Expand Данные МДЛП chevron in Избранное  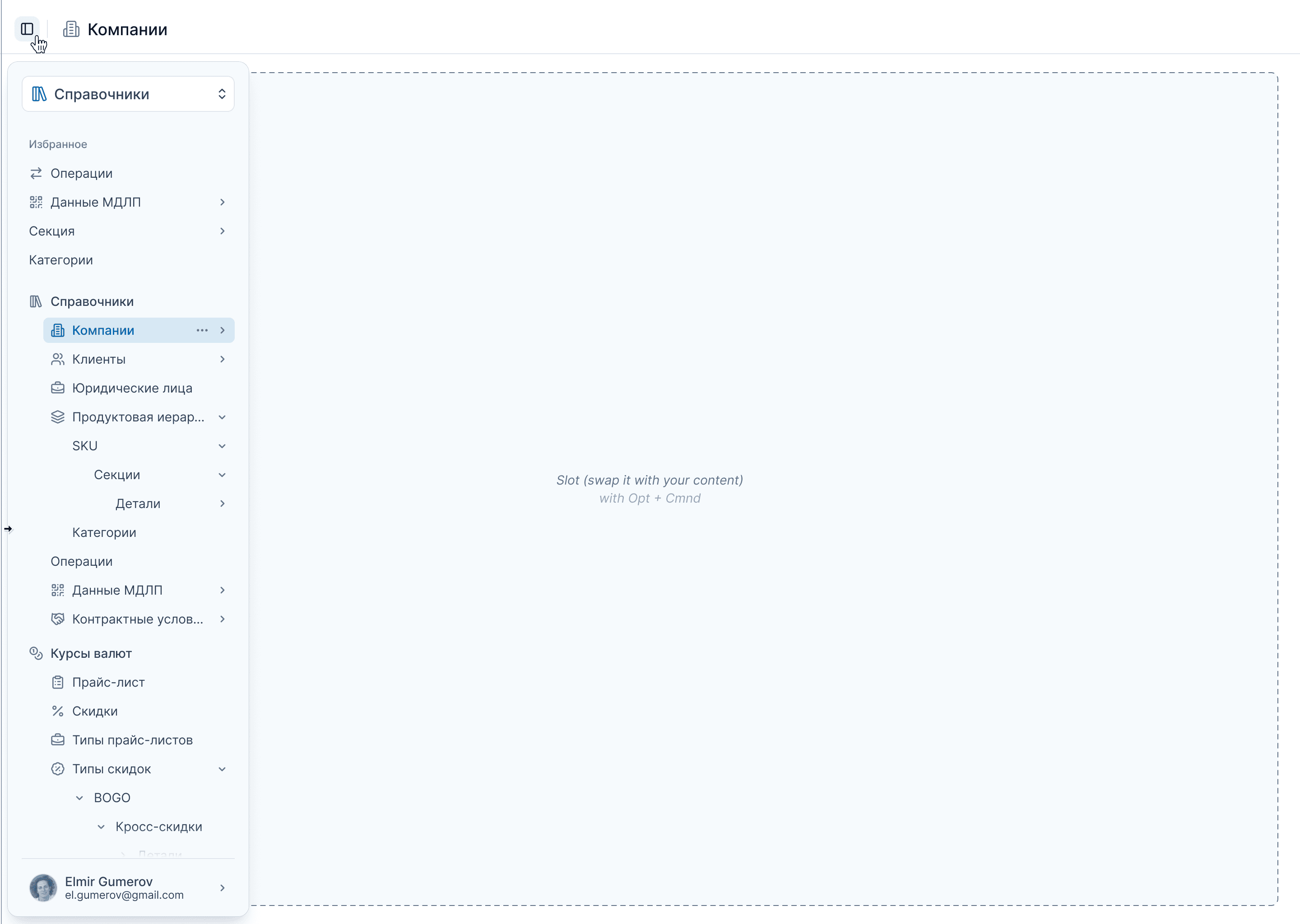(x=222, y=202)
